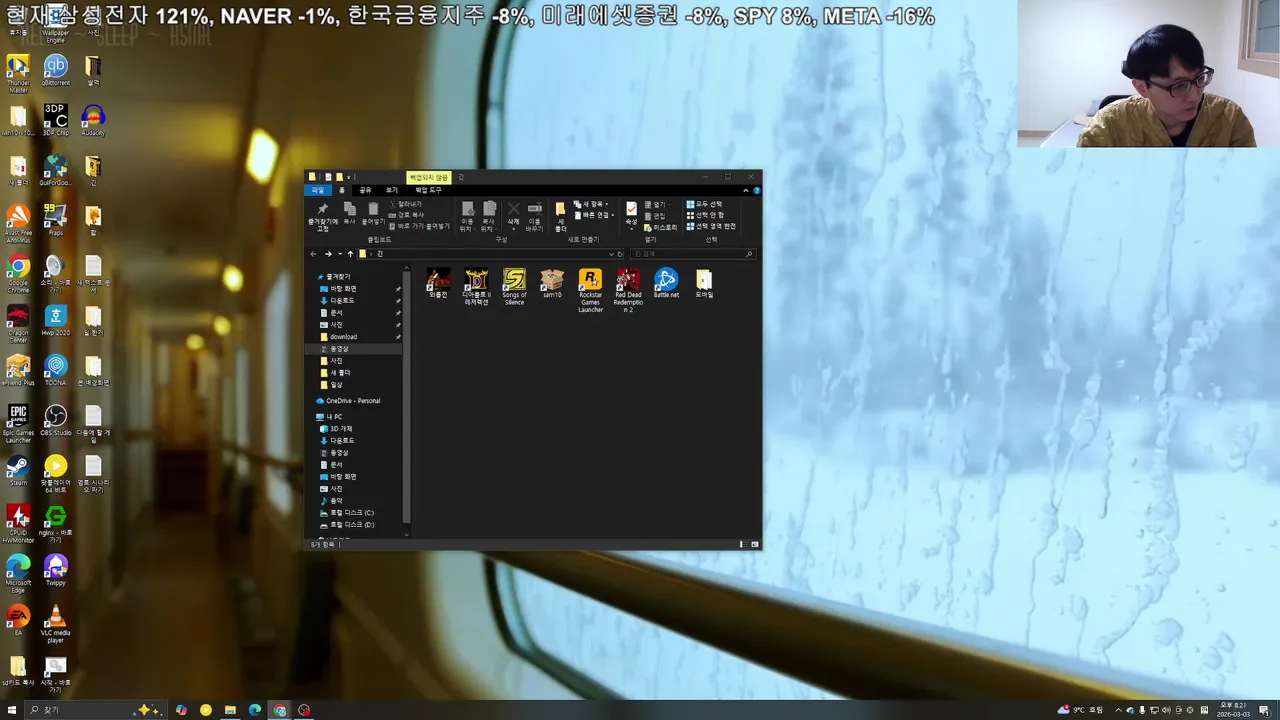Switch to the 보기 view ribbon tab
Viewport: 1280px width, 720px height.
pyautogui.click(x=392, y=190)
